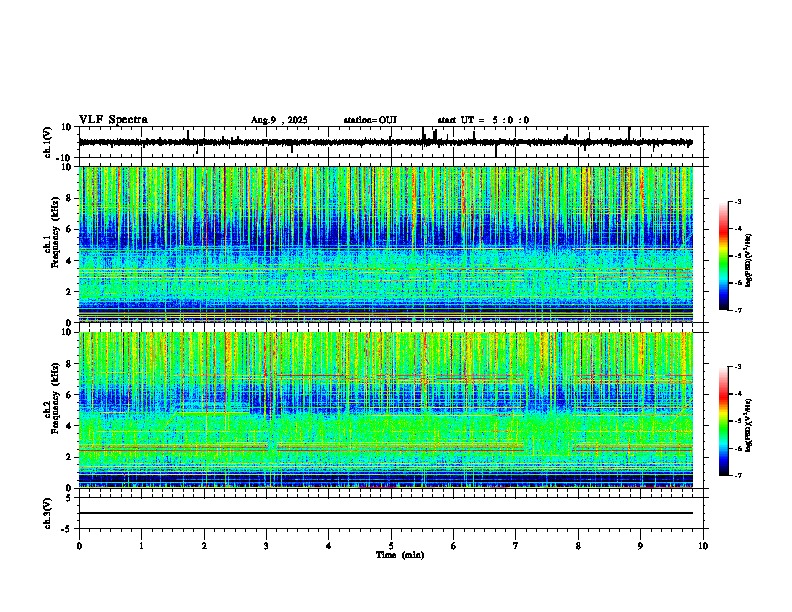Click the "ch.1(V)" waveform axis label
Screen dimensions: 792x612
[48, 142]
